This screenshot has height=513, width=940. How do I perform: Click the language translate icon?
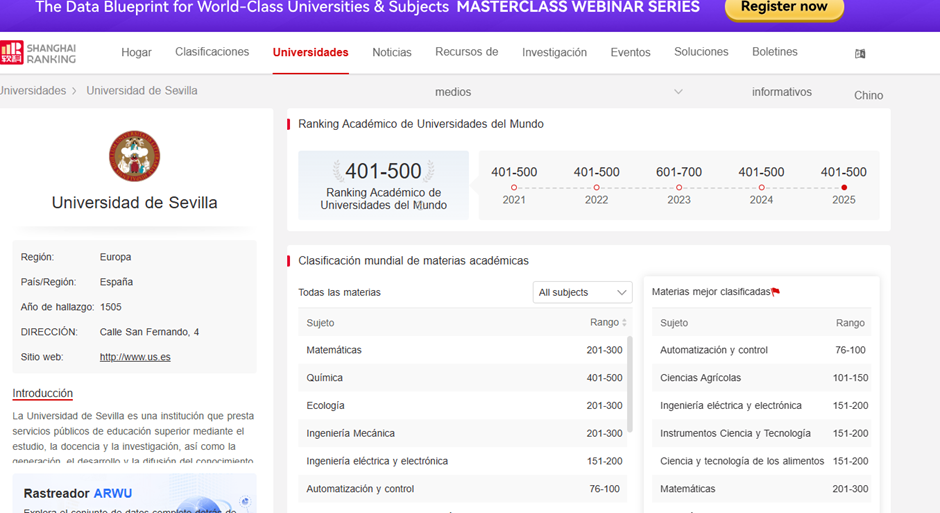(x=860, y=53)
